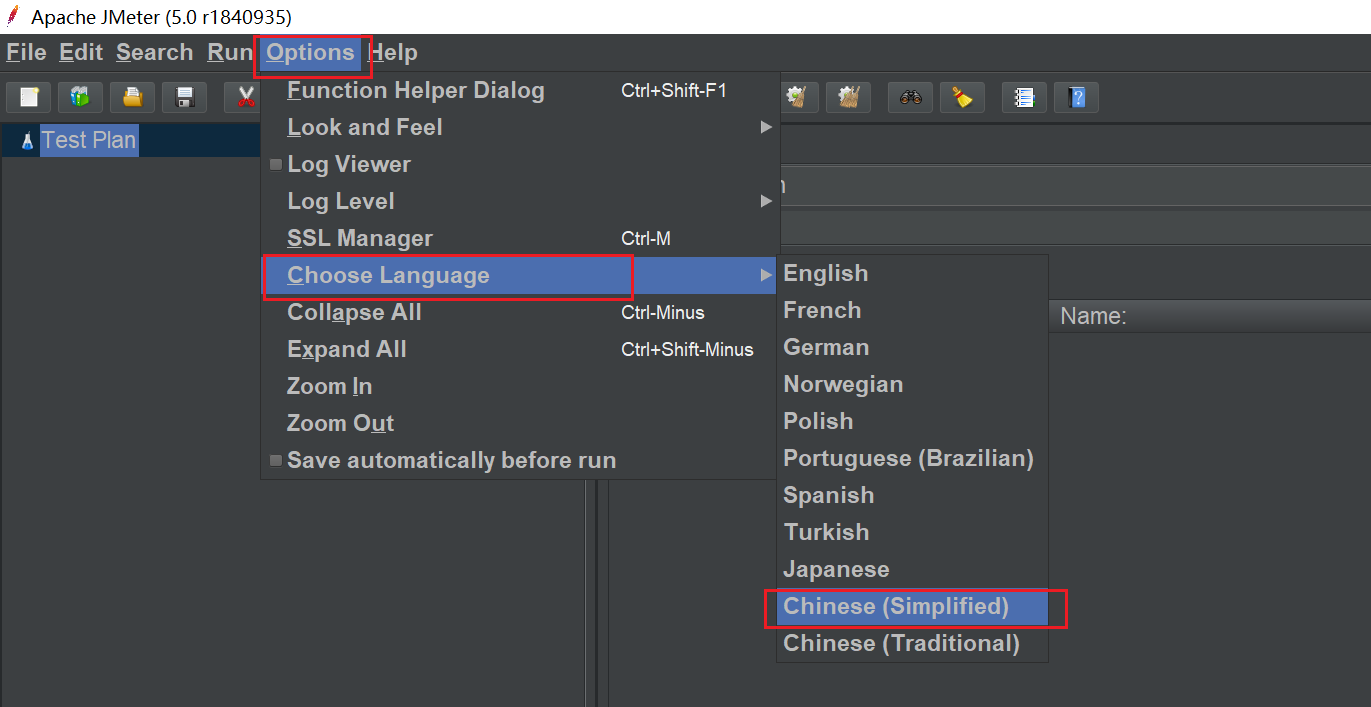Viewport: 1371px width, 707px height.
Task: Click the Open file toolbar icon
Action: [132, 97]
